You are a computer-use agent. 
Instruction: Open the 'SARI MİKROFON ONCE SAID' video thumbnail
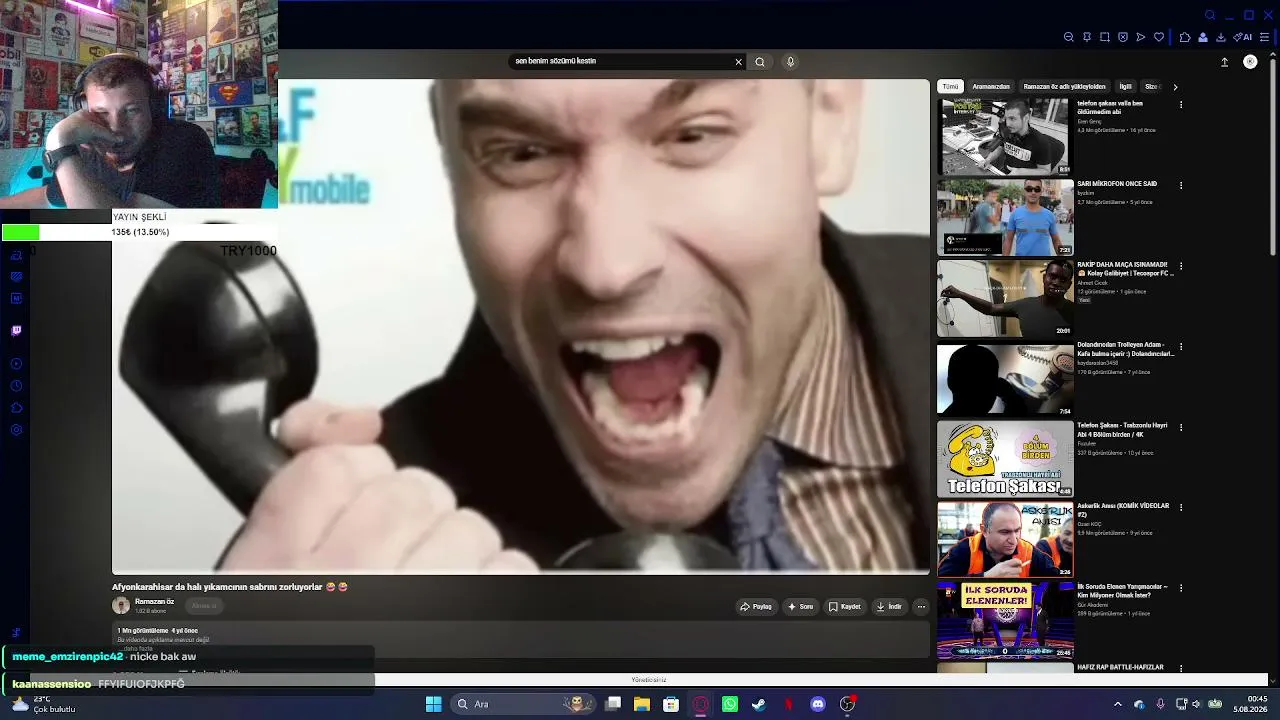(x=1004, y=217)
